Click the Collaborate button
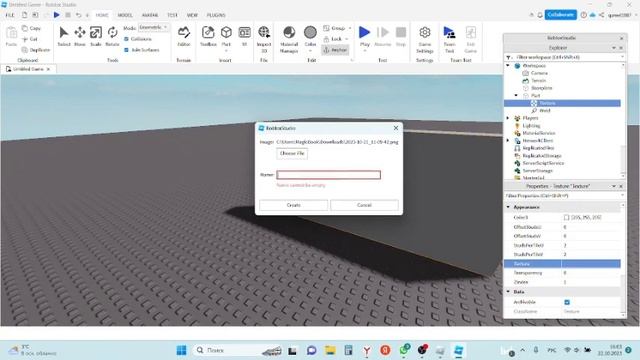The width and height of the screenshot is (640, 360). tap(560, 15)
